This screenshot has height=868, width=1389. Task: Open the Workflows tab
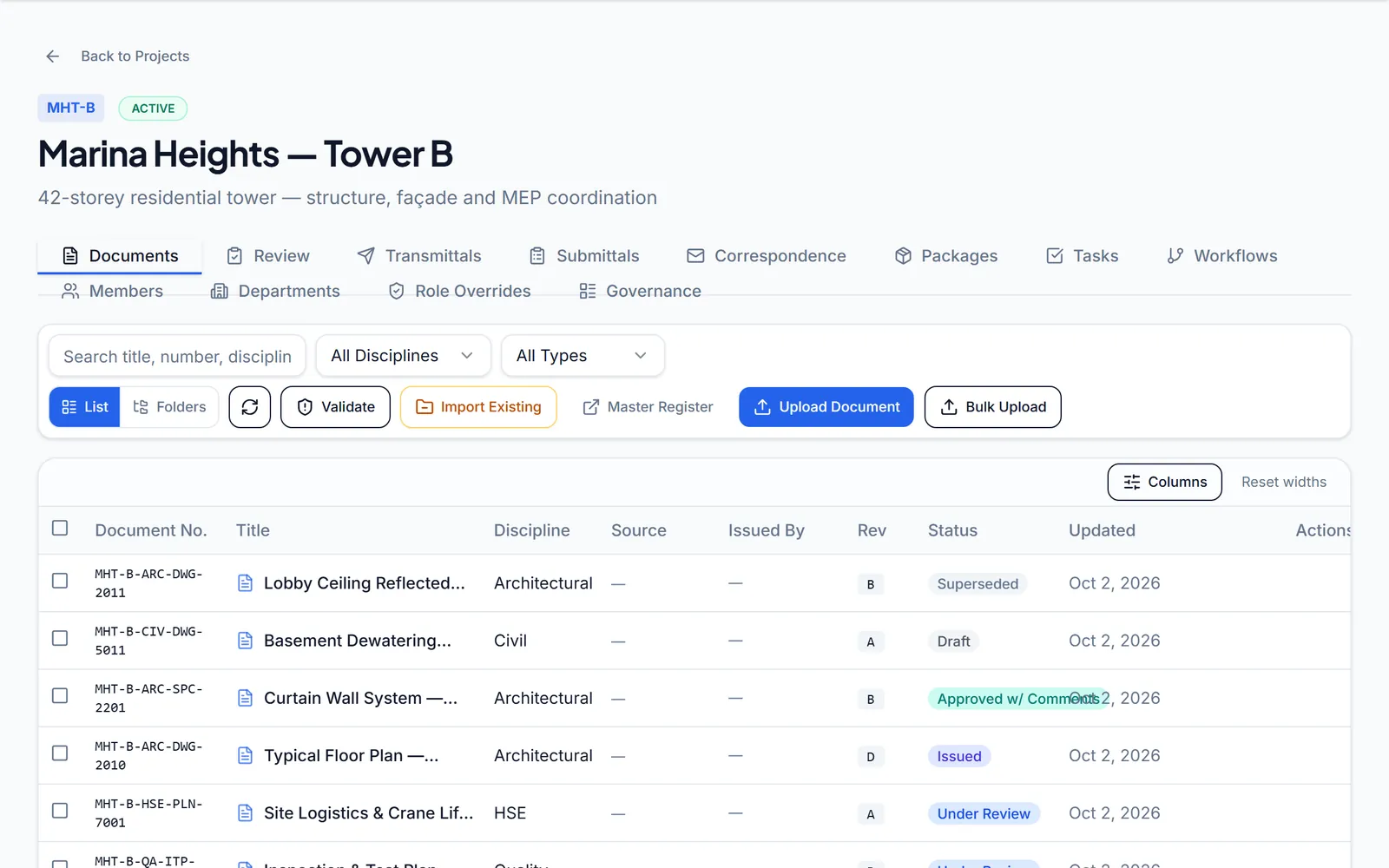coord(1222,256)
